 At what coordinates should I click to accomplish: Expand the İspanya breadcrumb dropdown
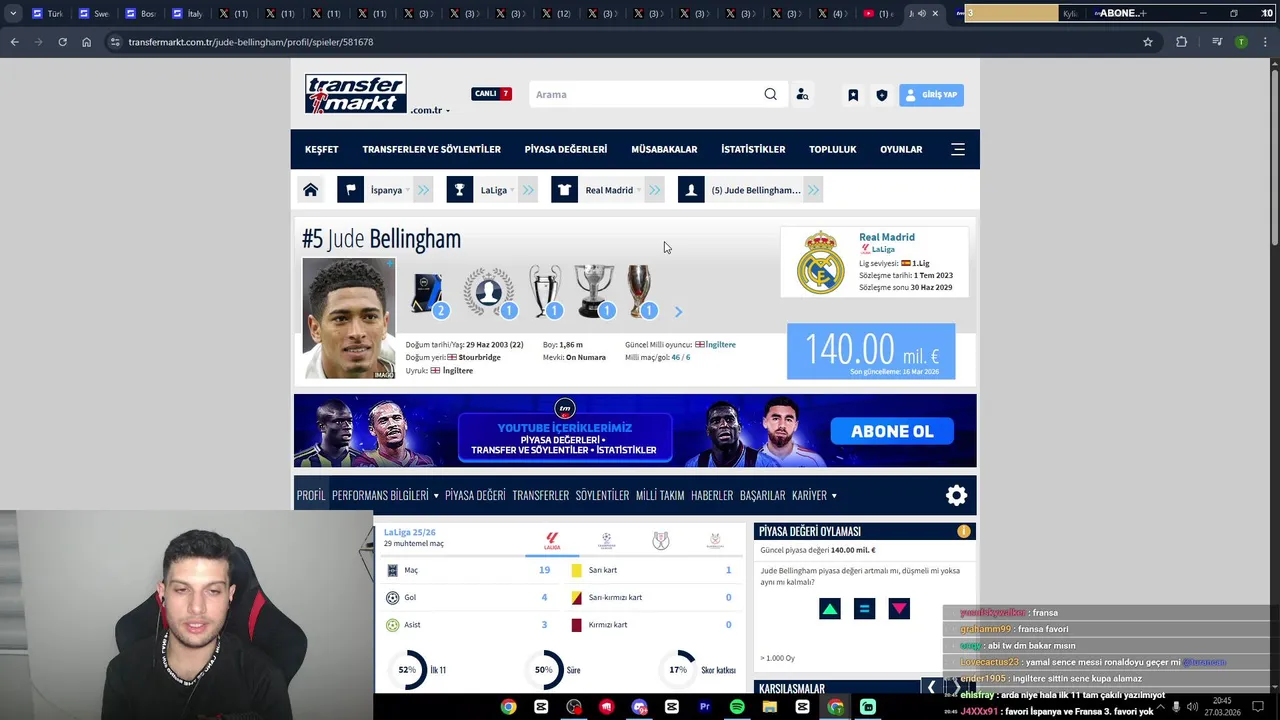coord(391,190)
